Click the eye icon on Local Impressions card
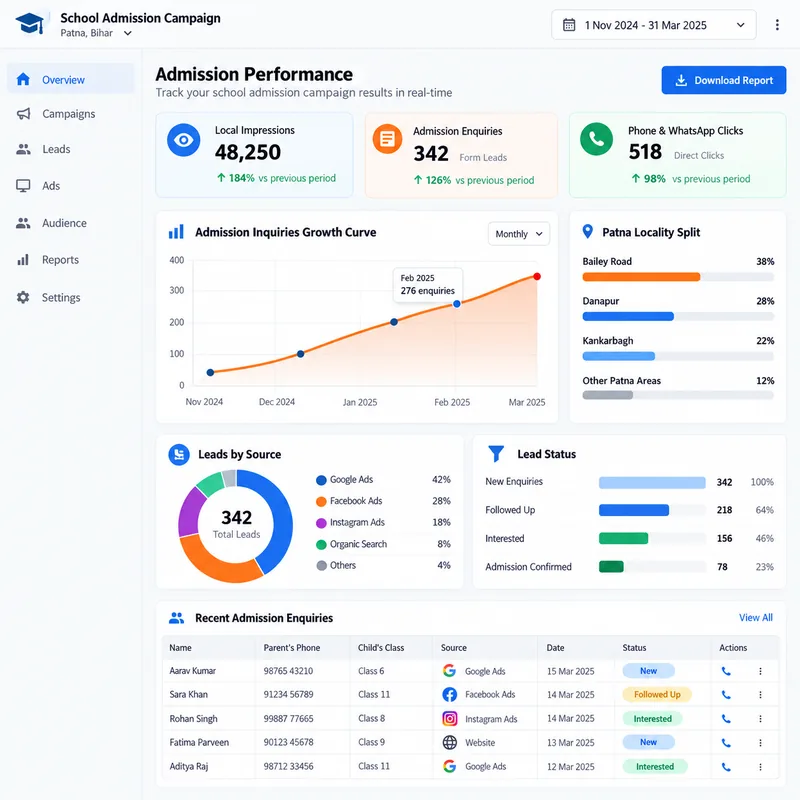Viewport: 800px width, 800px height. pos(183,140)
